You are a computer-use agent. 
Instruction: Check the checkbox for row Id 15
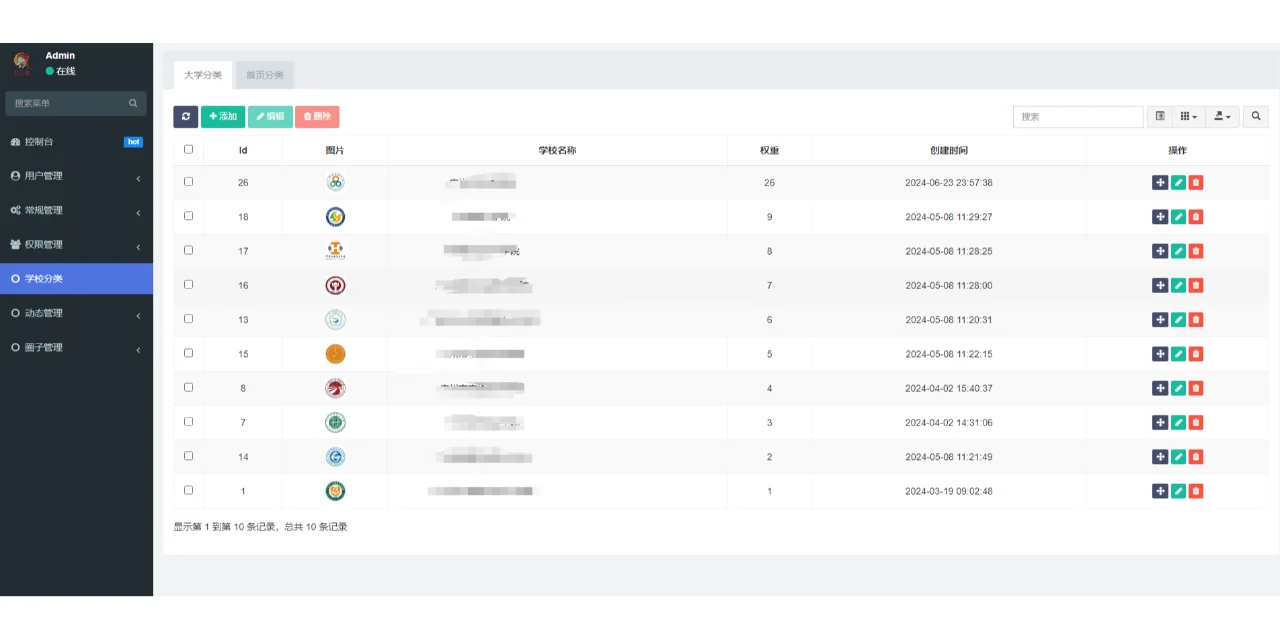click(188, 353)
